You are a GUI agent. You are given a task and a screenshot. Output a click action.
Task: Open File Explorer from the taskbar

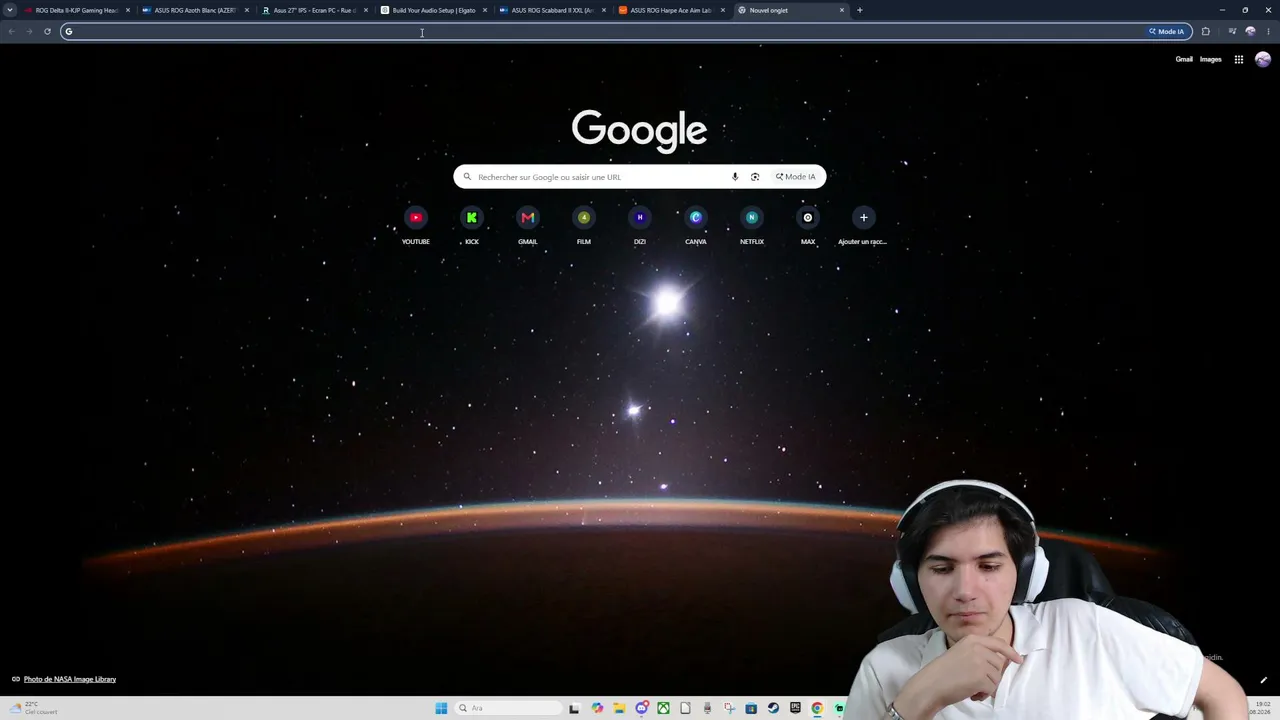[619, 708]
